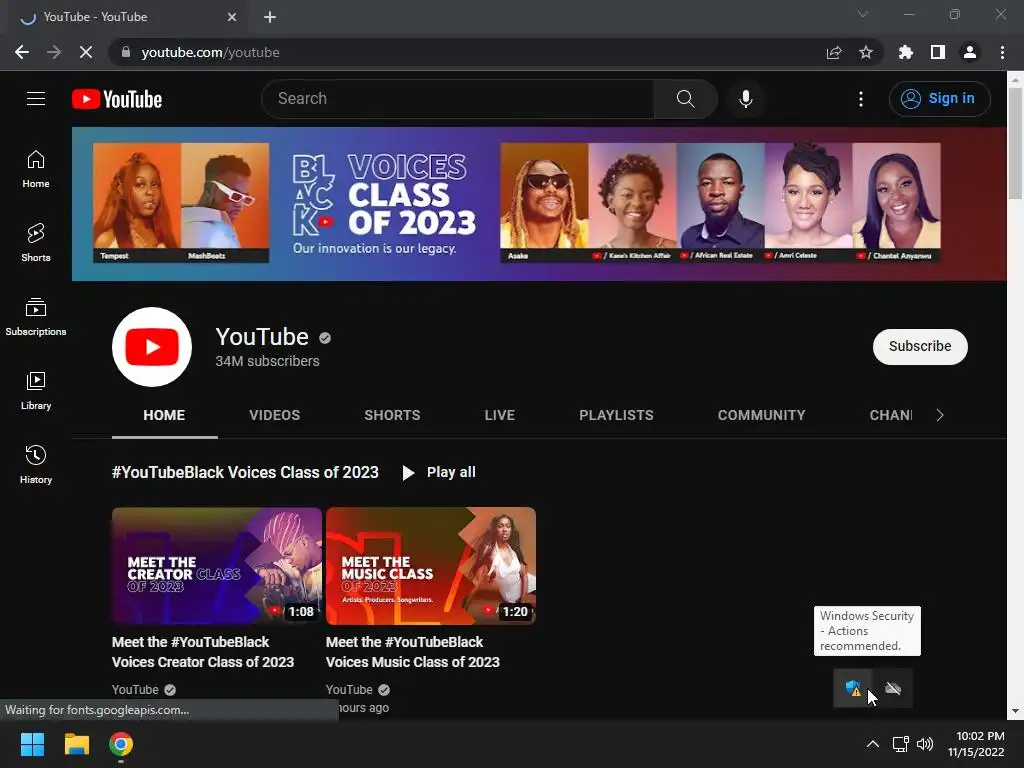Collapse hidden tray icons chevron
Image resolution: width=1024 pixels, height=768 pixels.
click(872, 744)
